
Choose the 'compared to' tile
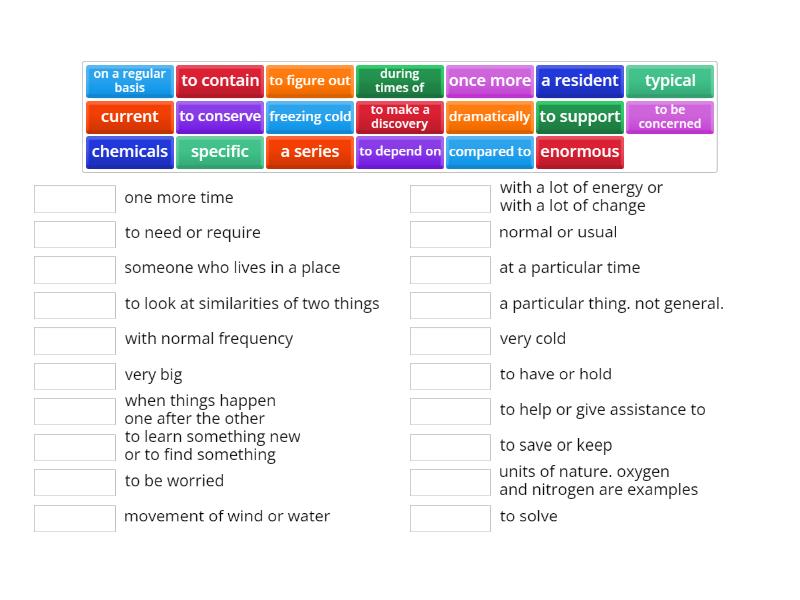[490, 152]
